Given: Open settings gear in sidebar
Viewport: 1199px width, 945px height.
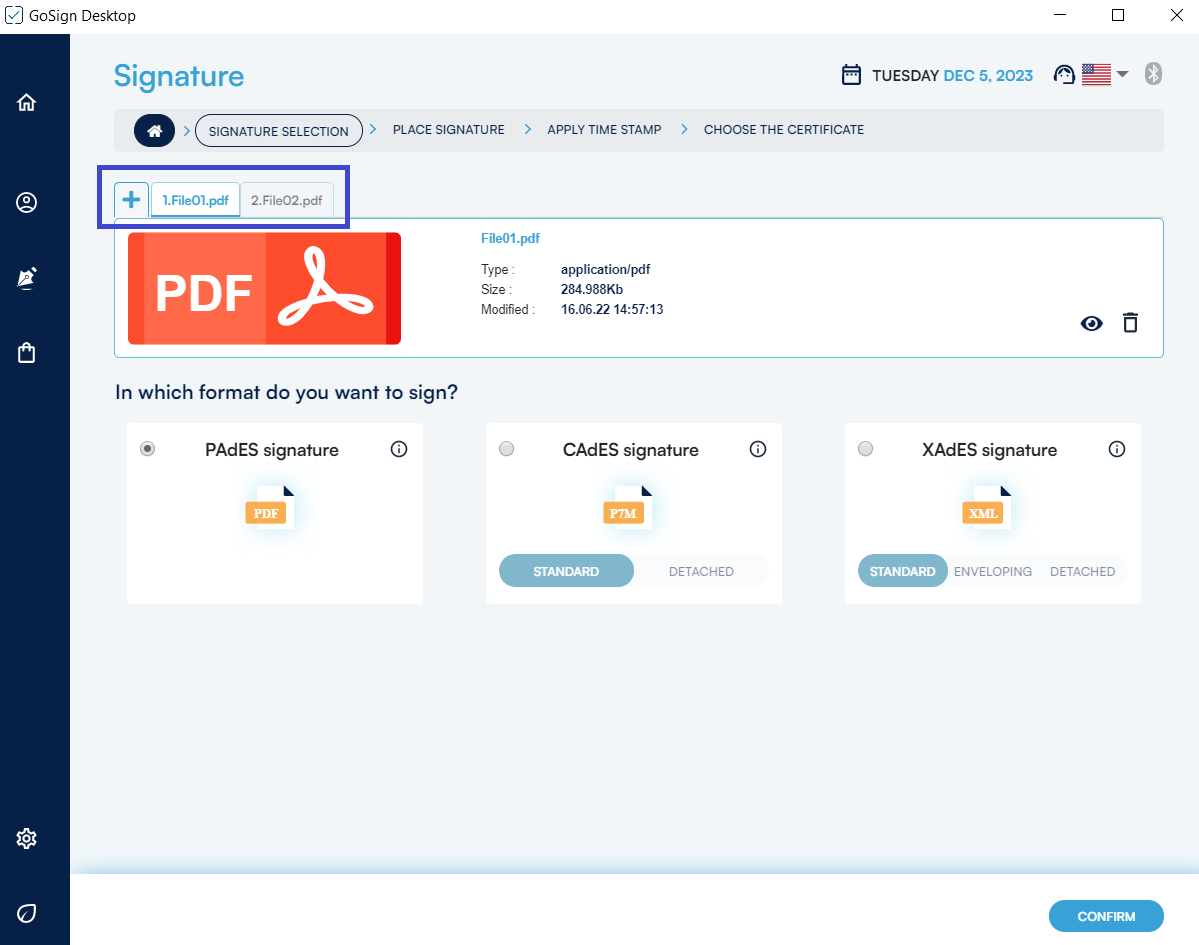Looking at the screenshot, I should pos(27,838).
